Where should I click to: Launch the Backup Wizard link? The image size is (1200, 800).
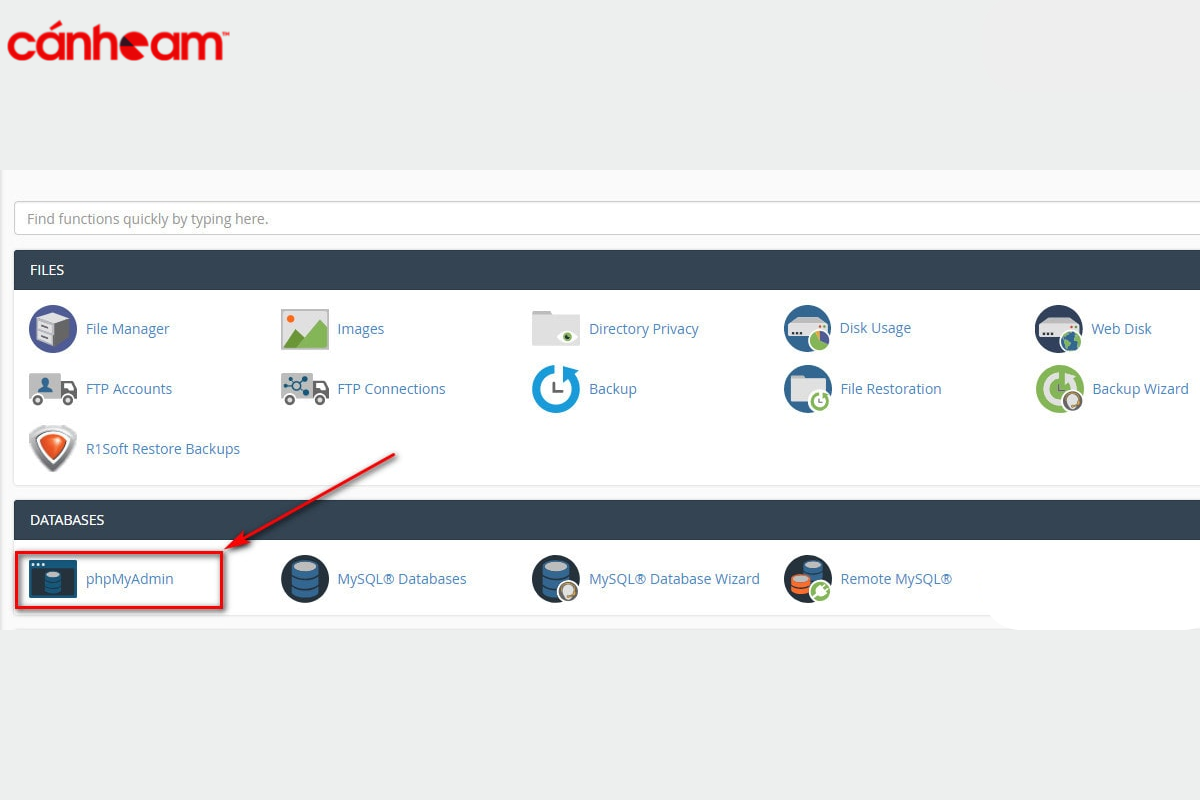point(1140,389)
